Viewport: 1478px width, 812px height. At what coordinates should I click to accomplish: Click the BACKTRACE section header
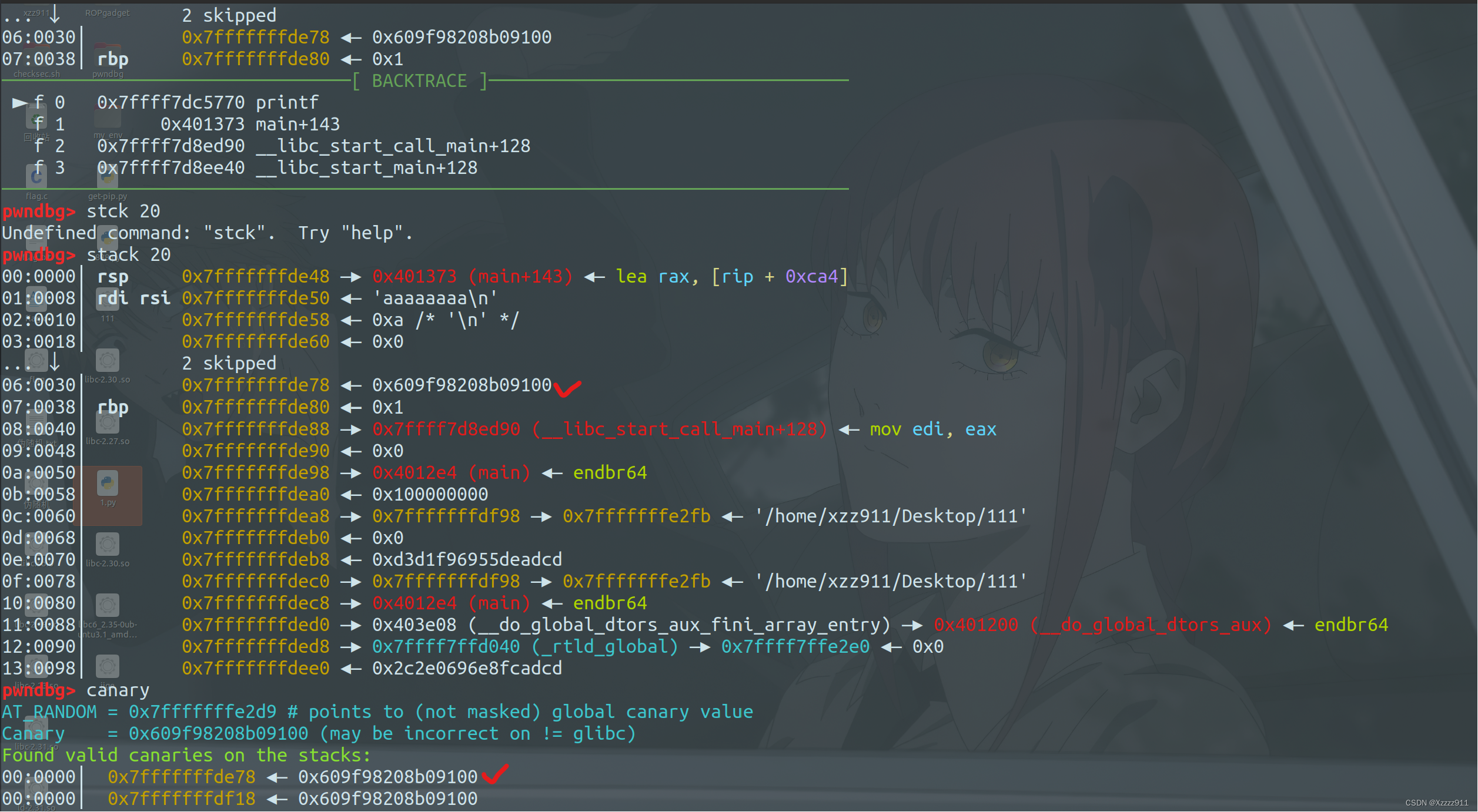[419, 80]
